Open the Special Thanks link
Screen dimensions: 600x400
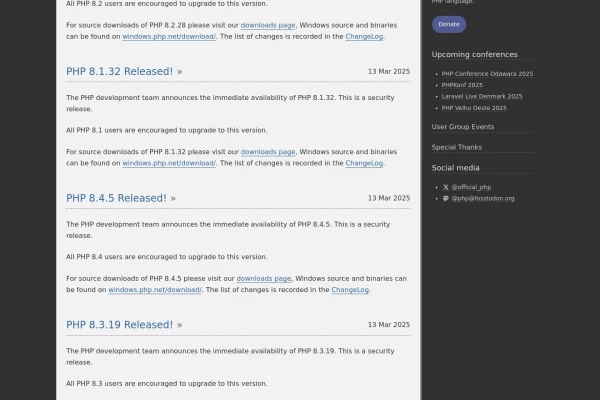coord(457,147)
